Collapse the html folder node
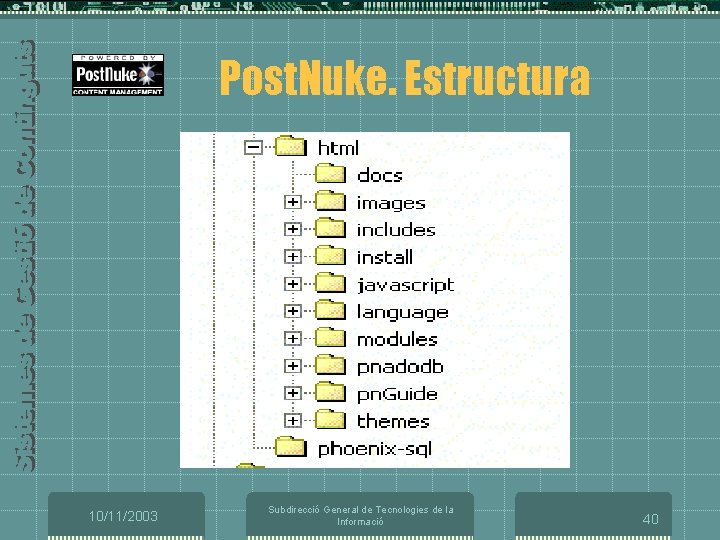The height and width of the screenshot is (540, 720). pos(253,147)
